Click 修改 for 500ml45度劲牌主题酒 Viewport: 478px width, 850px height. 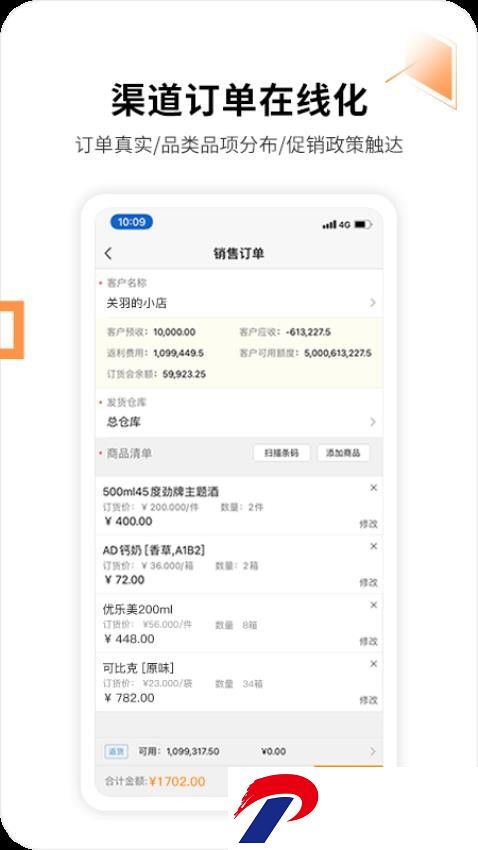point(369,524)
